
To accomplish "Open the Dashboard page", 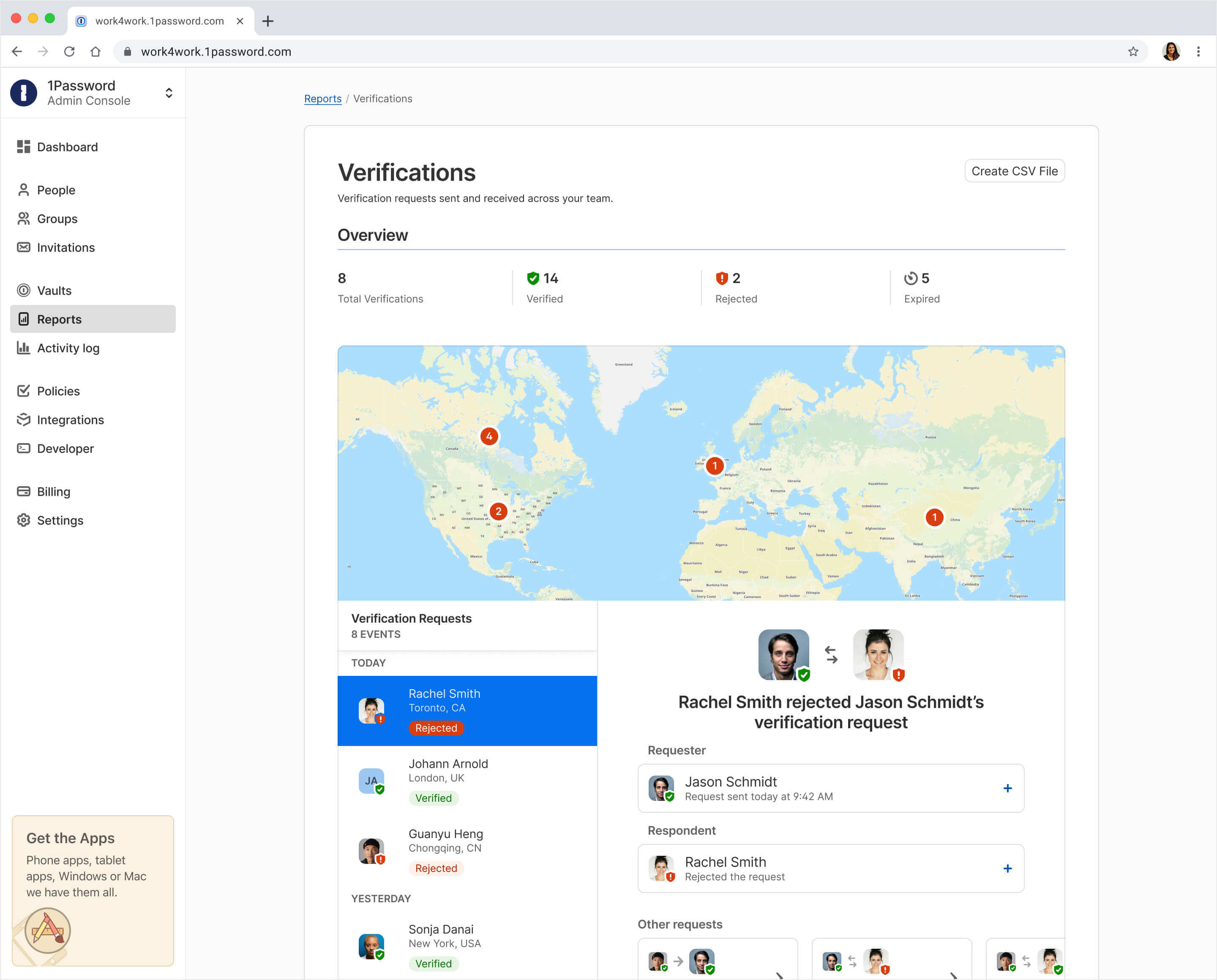I will tap(67, 147).
